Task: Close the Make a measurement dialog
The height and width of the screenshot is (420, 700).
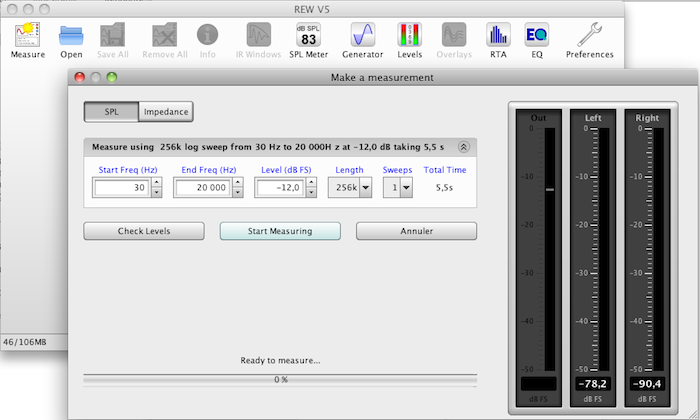Action: 79,77
